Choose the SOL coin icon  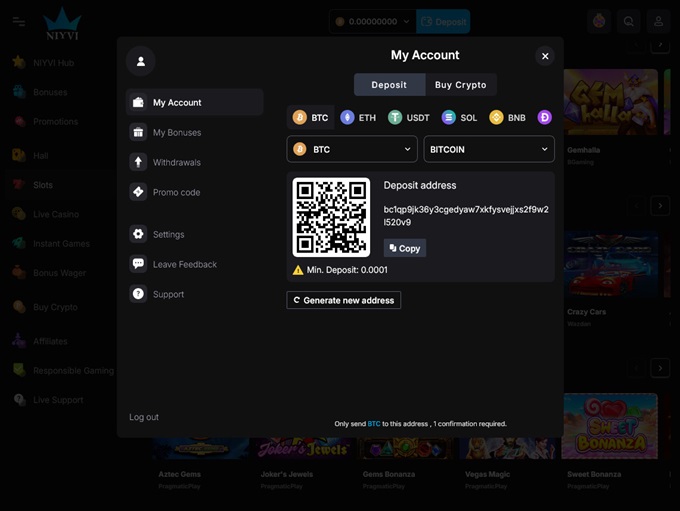[448, 118]
